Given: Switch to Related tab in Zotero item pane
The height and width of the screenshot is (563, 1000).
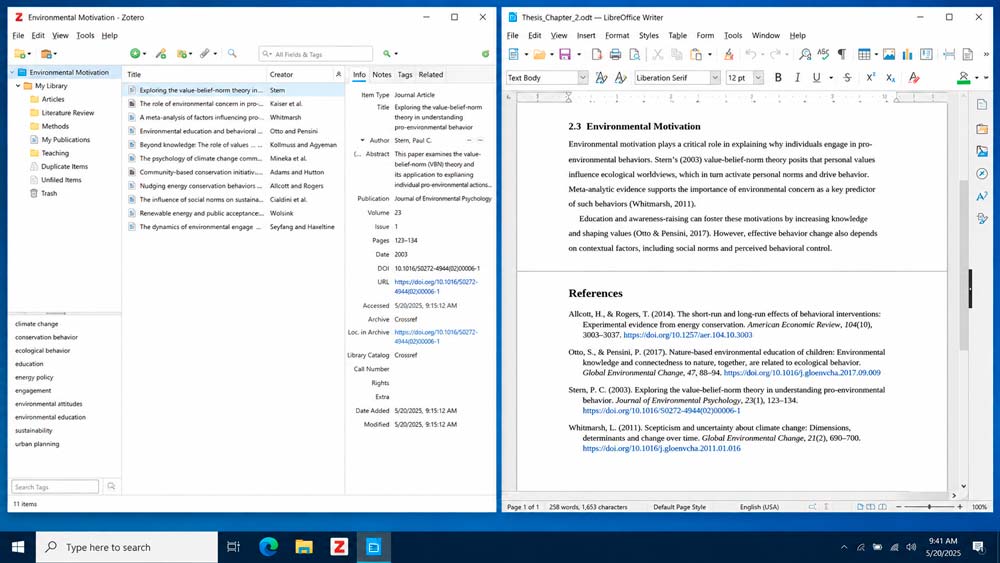Looking at the screenshot, I should 430,75.
